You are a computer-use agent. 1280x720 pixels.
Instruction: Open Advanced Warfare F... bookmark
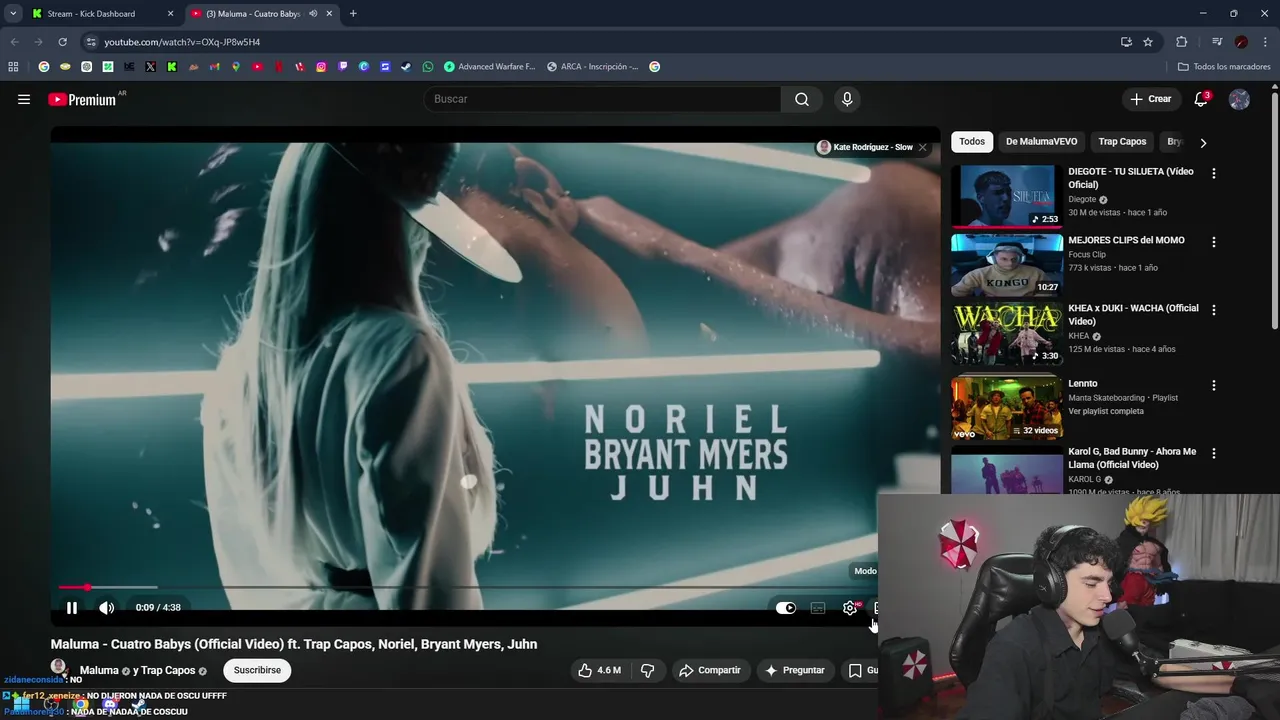pos(489,67)
